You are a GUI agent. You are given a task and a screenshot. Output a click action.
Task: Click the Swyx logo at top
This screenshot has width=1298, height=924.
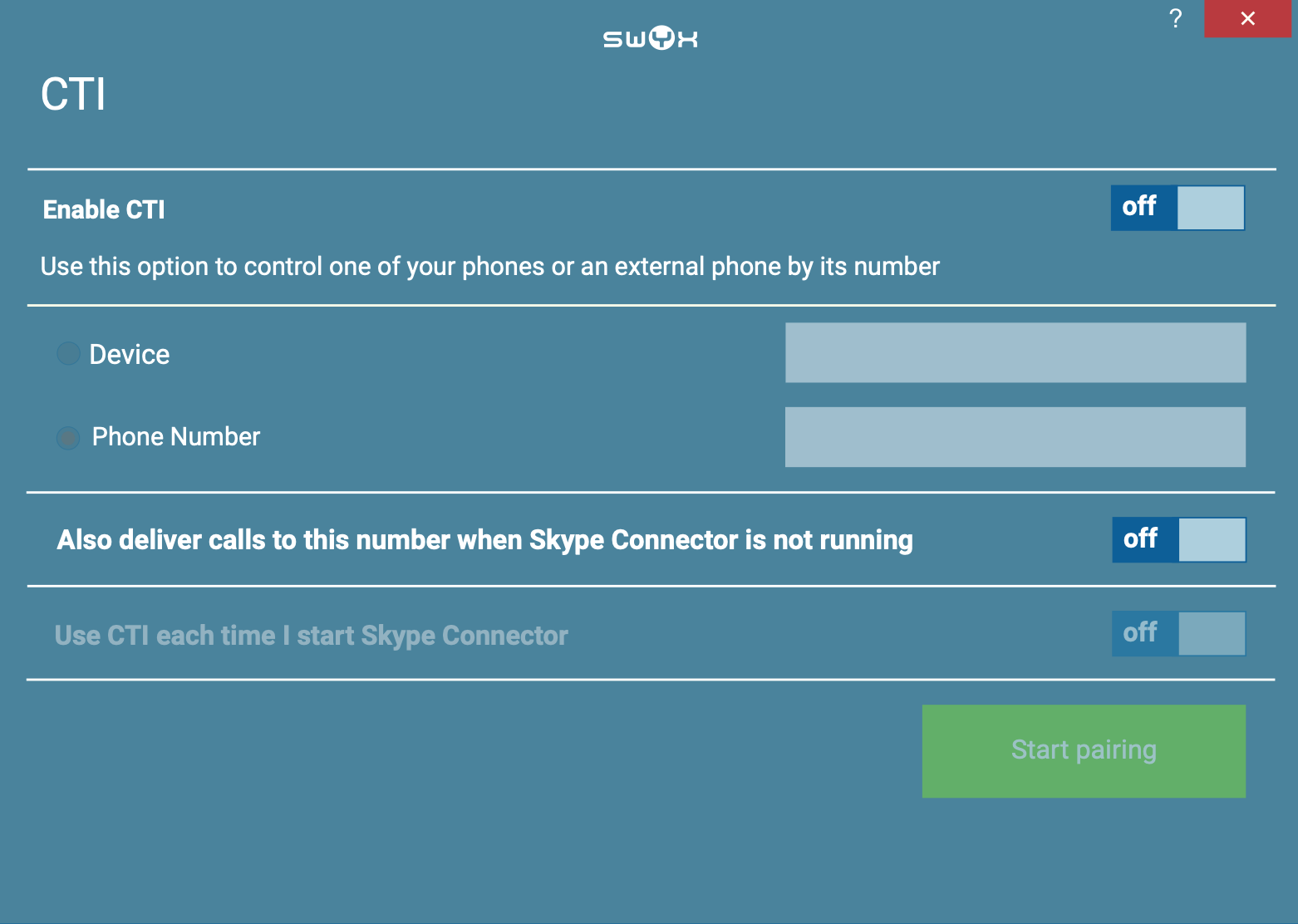point(651,38)
